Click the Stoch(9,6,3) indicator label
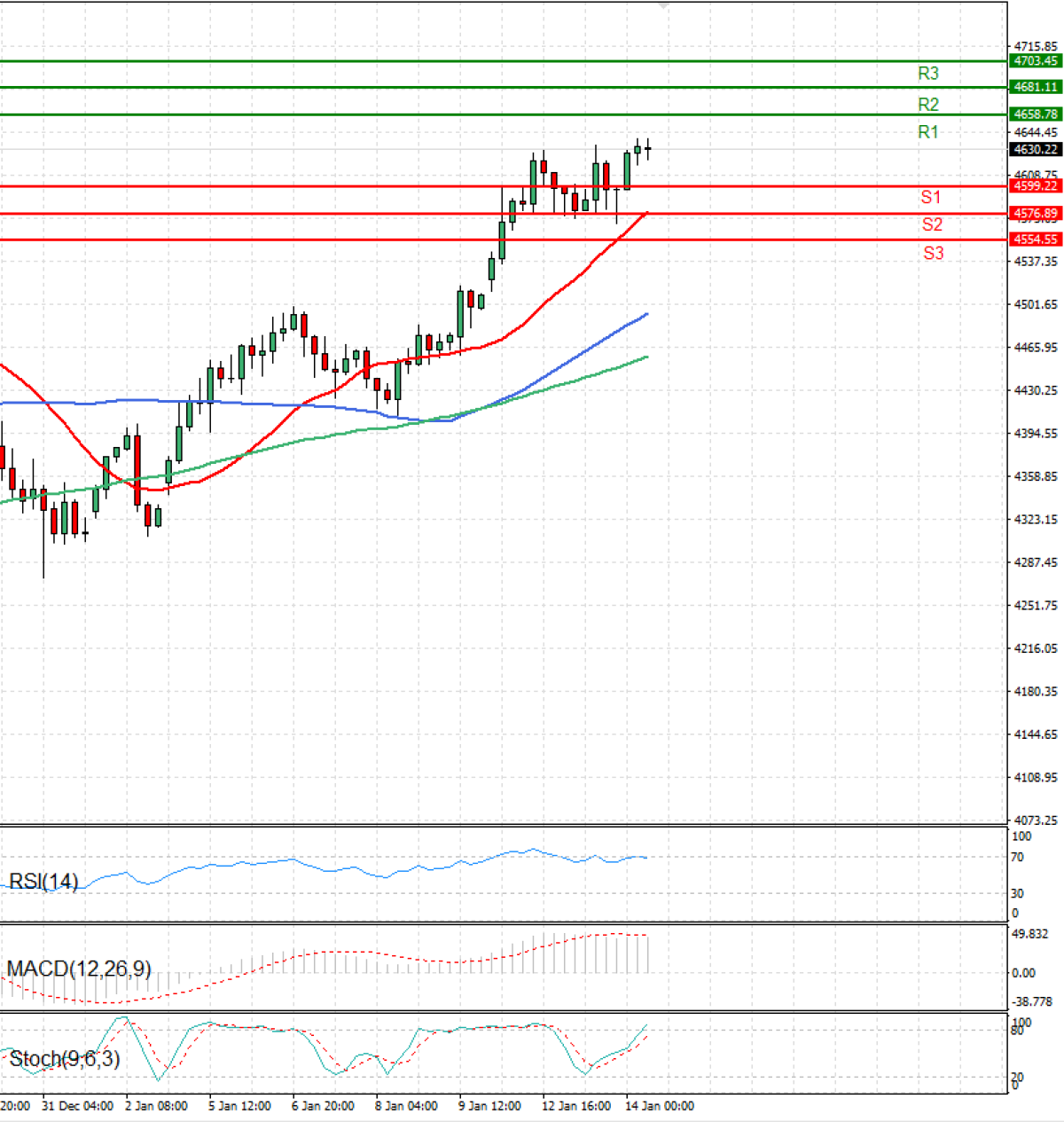 tap(64, 1058)
